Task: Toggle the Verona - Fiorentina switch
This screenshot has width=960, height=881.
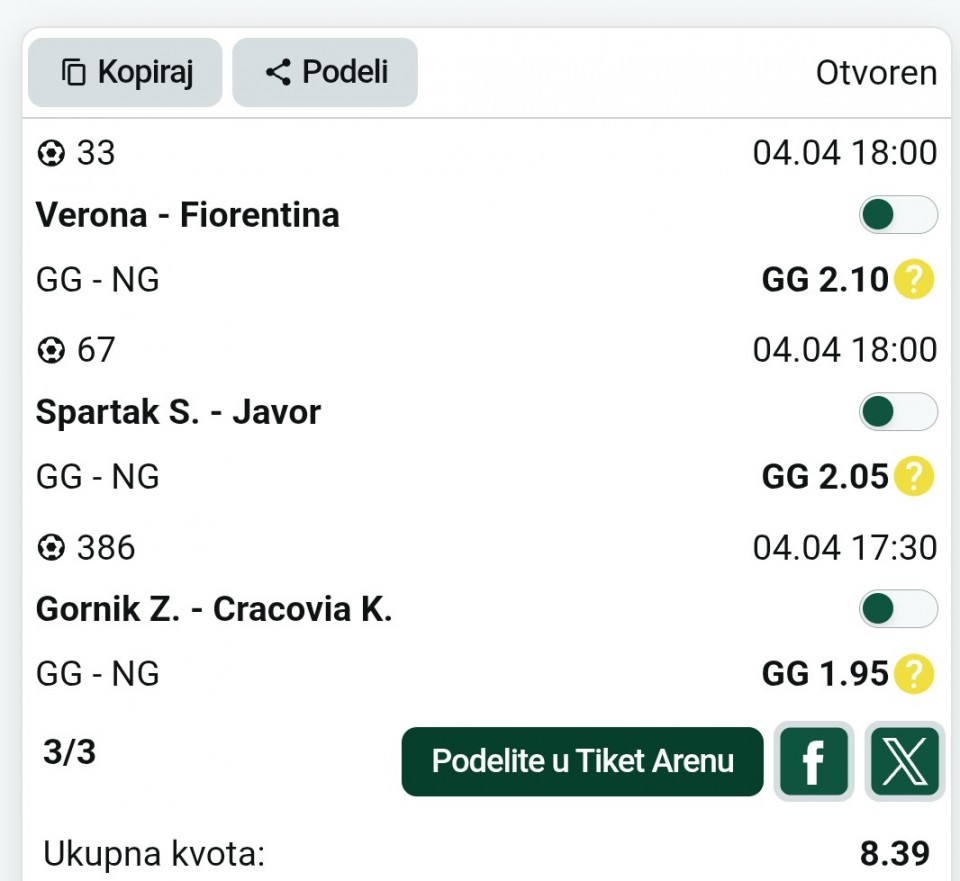Action: coord(897,215)
